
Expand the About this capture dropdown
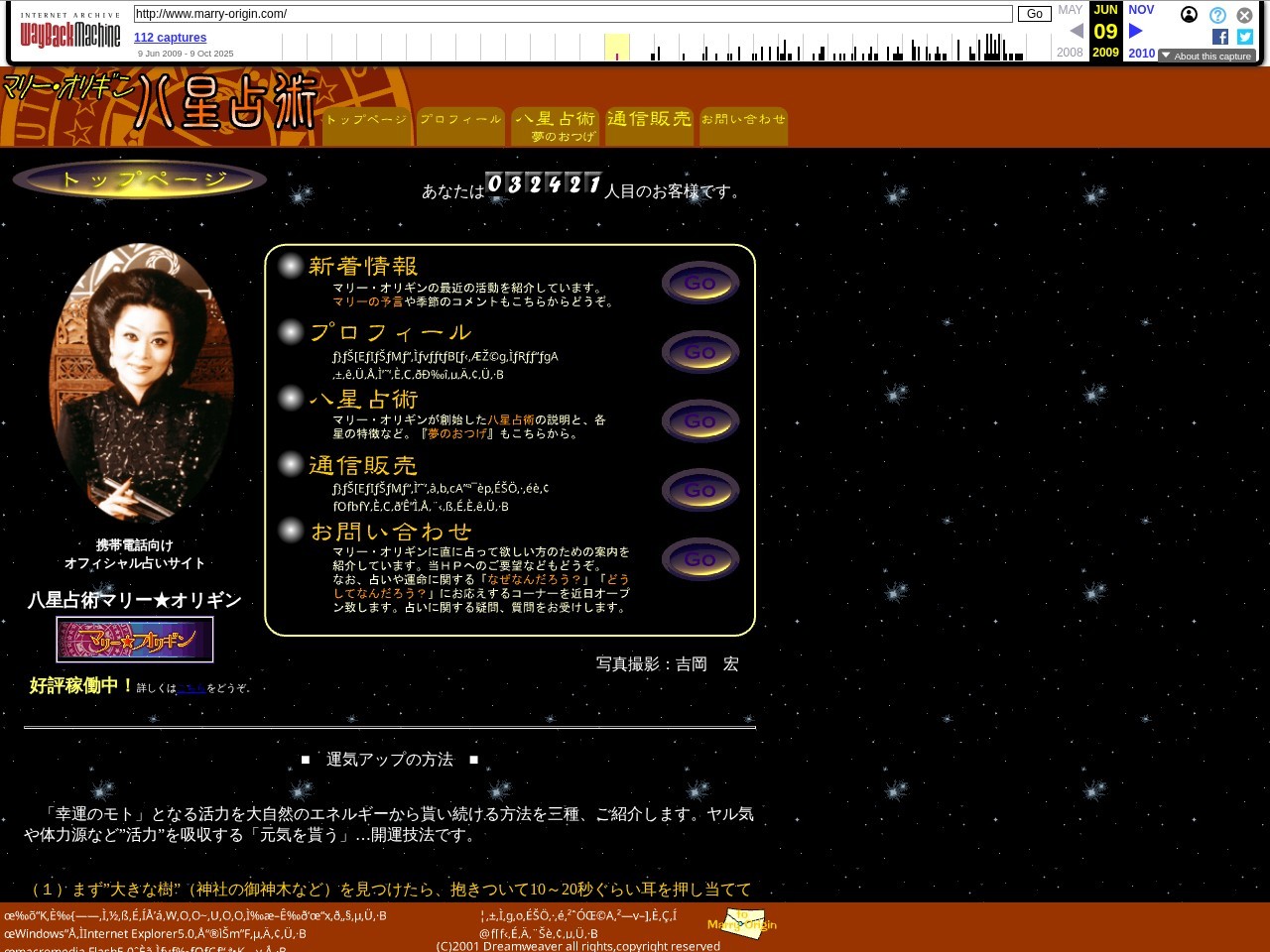1206,57
